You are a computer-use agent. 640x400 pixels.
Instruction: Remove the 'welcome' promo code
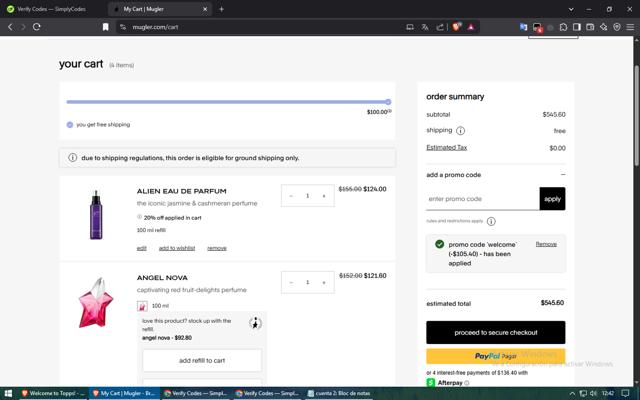(x=546, y=244)
